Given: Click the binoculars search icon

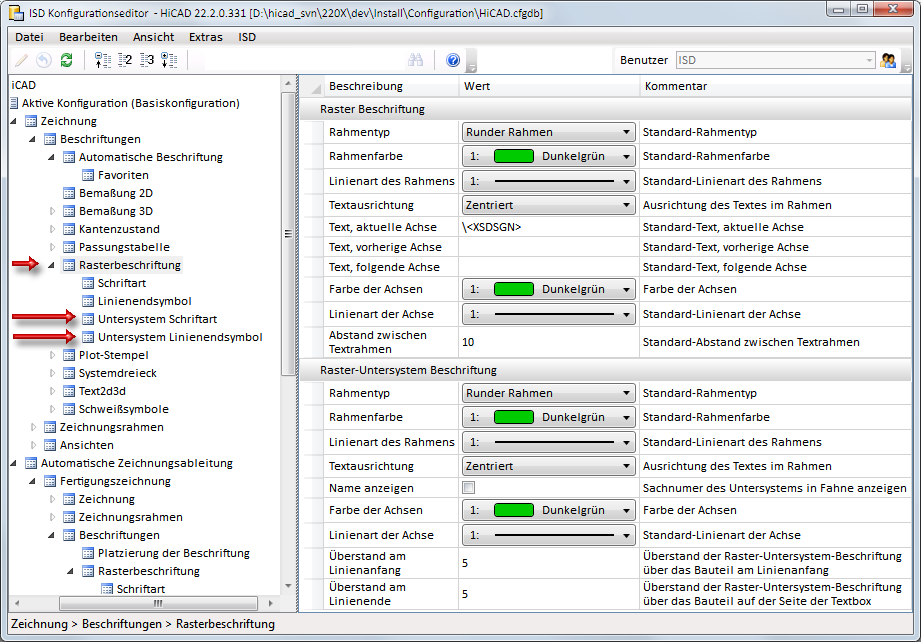Looking at the screenshot, I should 418,61.
